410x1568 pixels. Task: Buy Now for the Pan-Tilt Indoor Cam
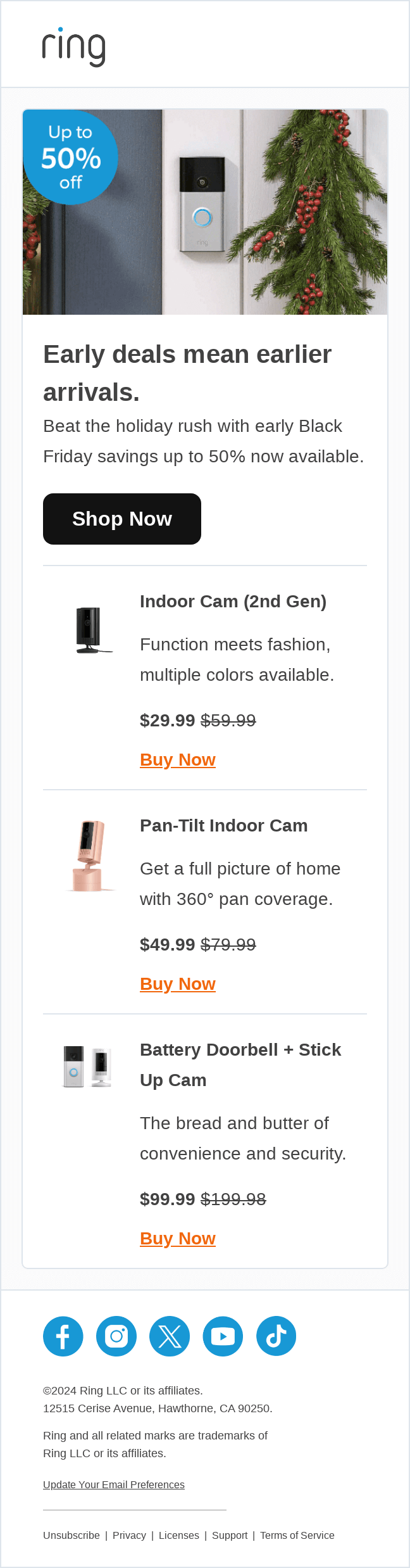click(x=178, y=983)
